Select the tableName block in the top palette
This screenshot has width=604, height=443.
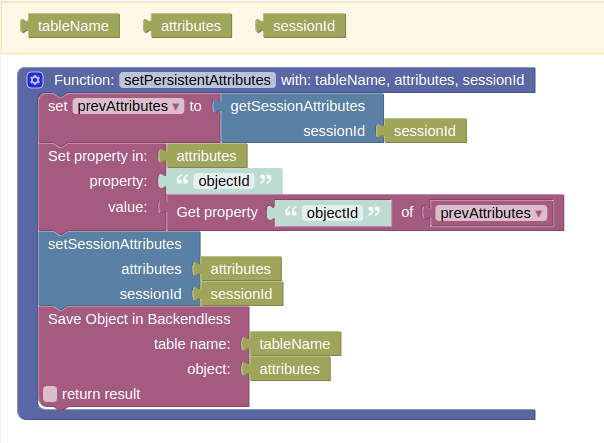click(70, 26)
